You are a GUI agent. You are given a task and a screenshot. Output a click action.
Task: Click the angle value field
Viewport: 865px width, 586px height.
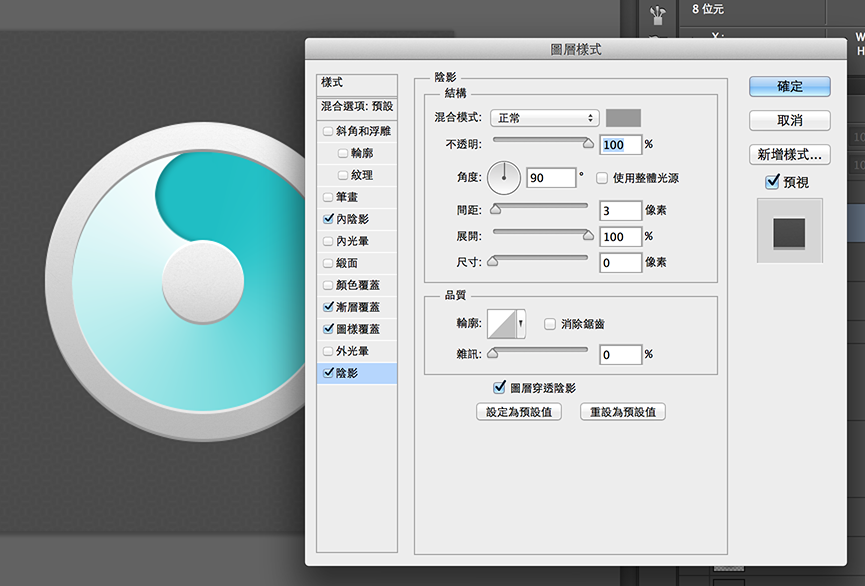point(551,178)
